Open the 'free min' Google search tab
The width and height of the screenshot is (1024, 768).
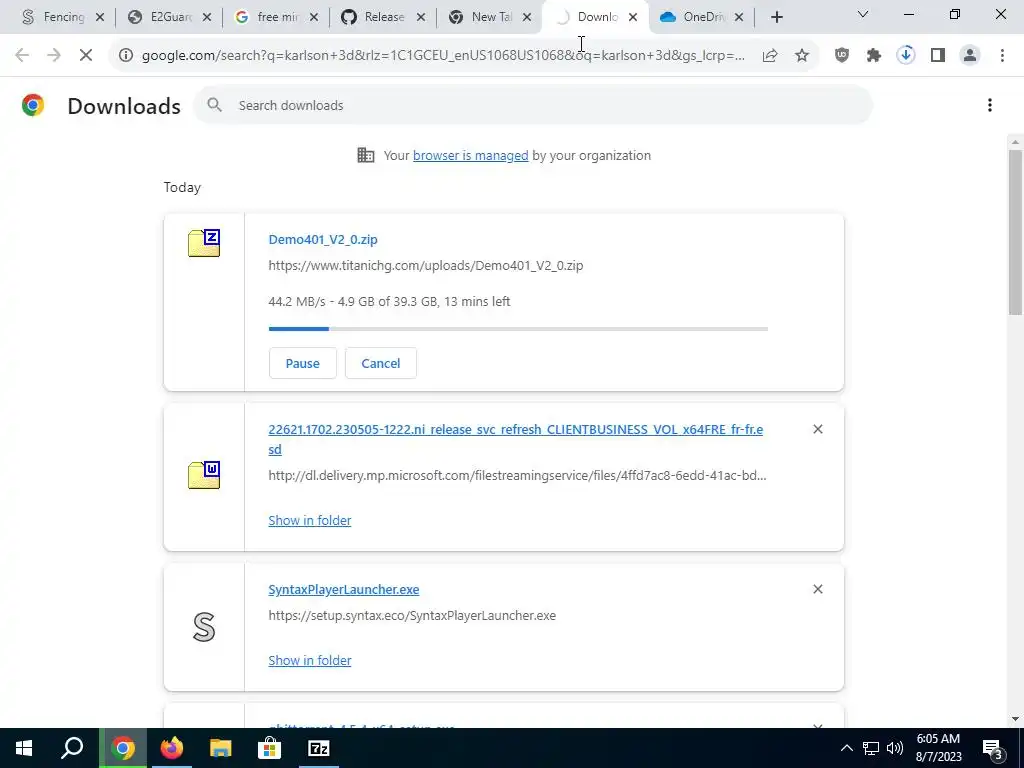(x=268, y=18)
